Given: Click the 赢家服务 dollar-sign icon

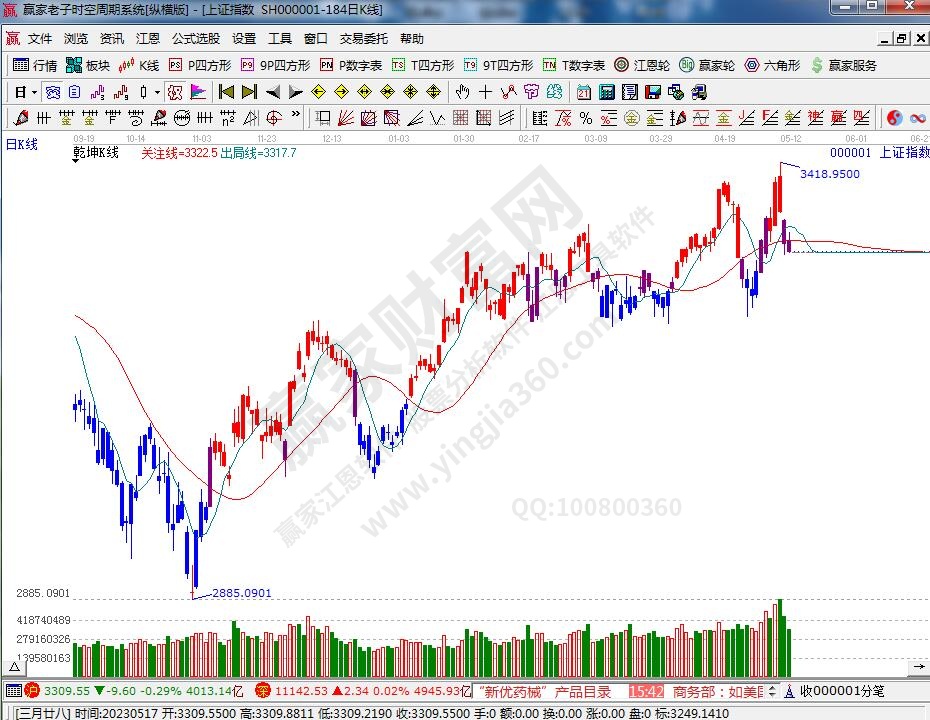Looking at the screenshot, I should tap(818, 65).
